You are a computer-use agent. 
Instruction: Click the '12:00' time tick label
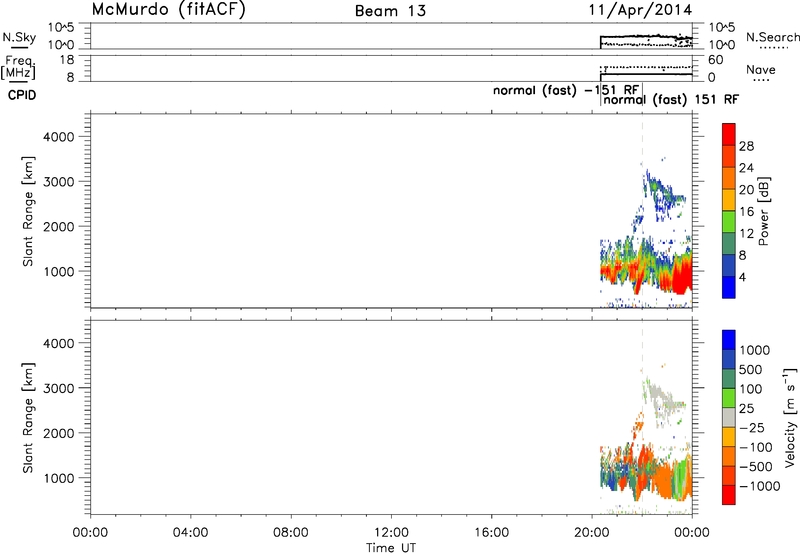point(391,533)
